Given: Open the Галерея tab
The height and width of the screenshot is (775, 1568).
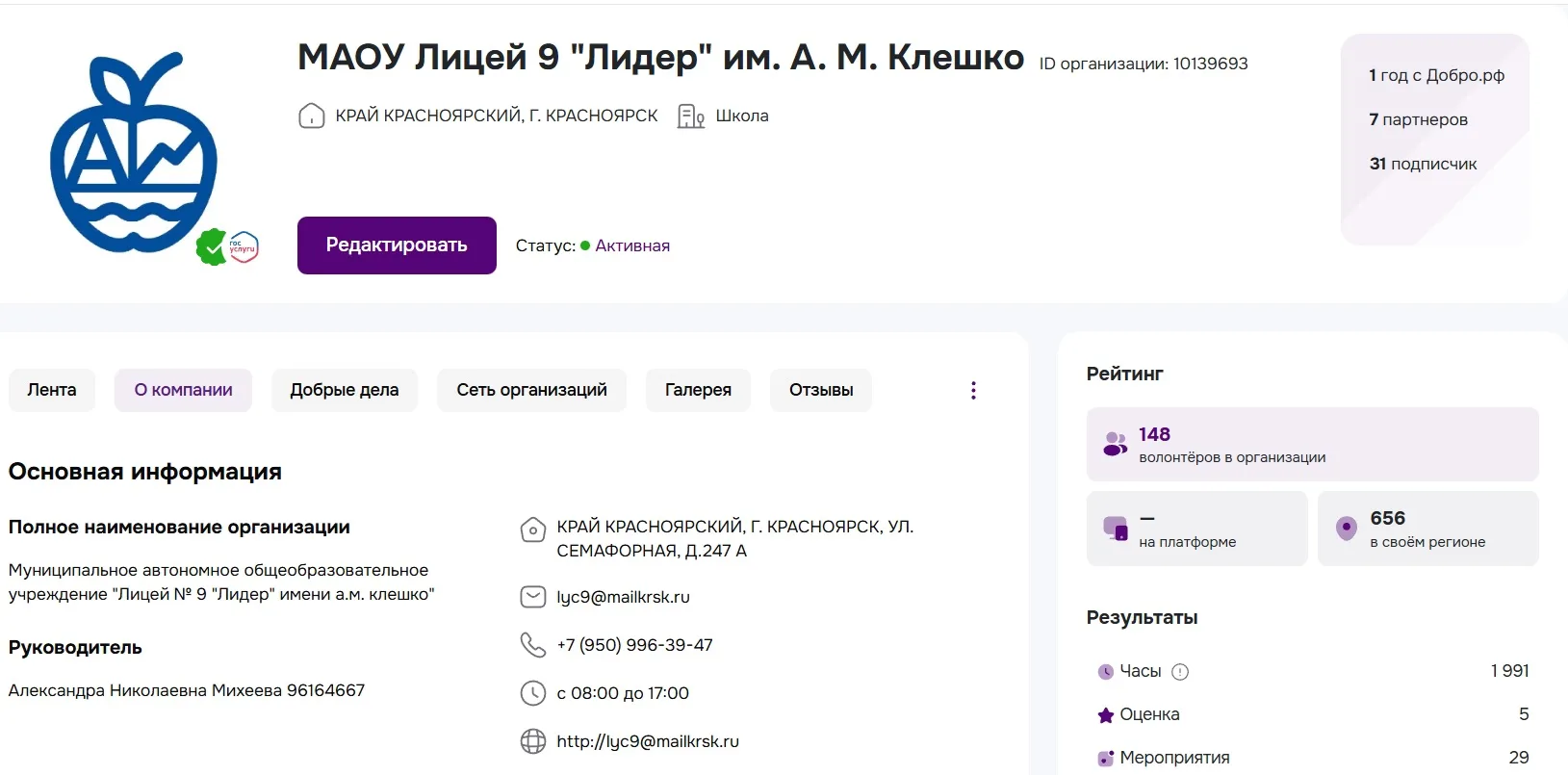Looking at the screenshot, I should coord(698,390).
